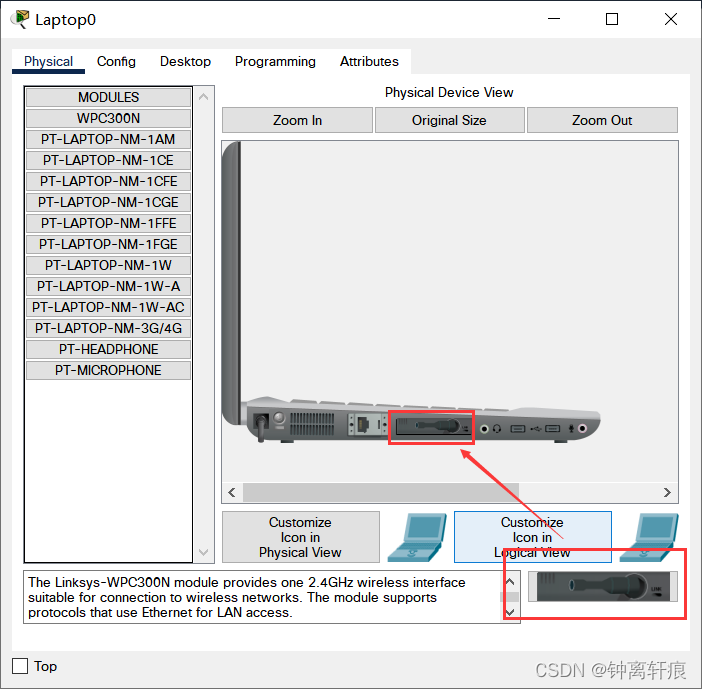Select the PT-LAPTOP-NM-1W-A module

click(x=108, y=286)
